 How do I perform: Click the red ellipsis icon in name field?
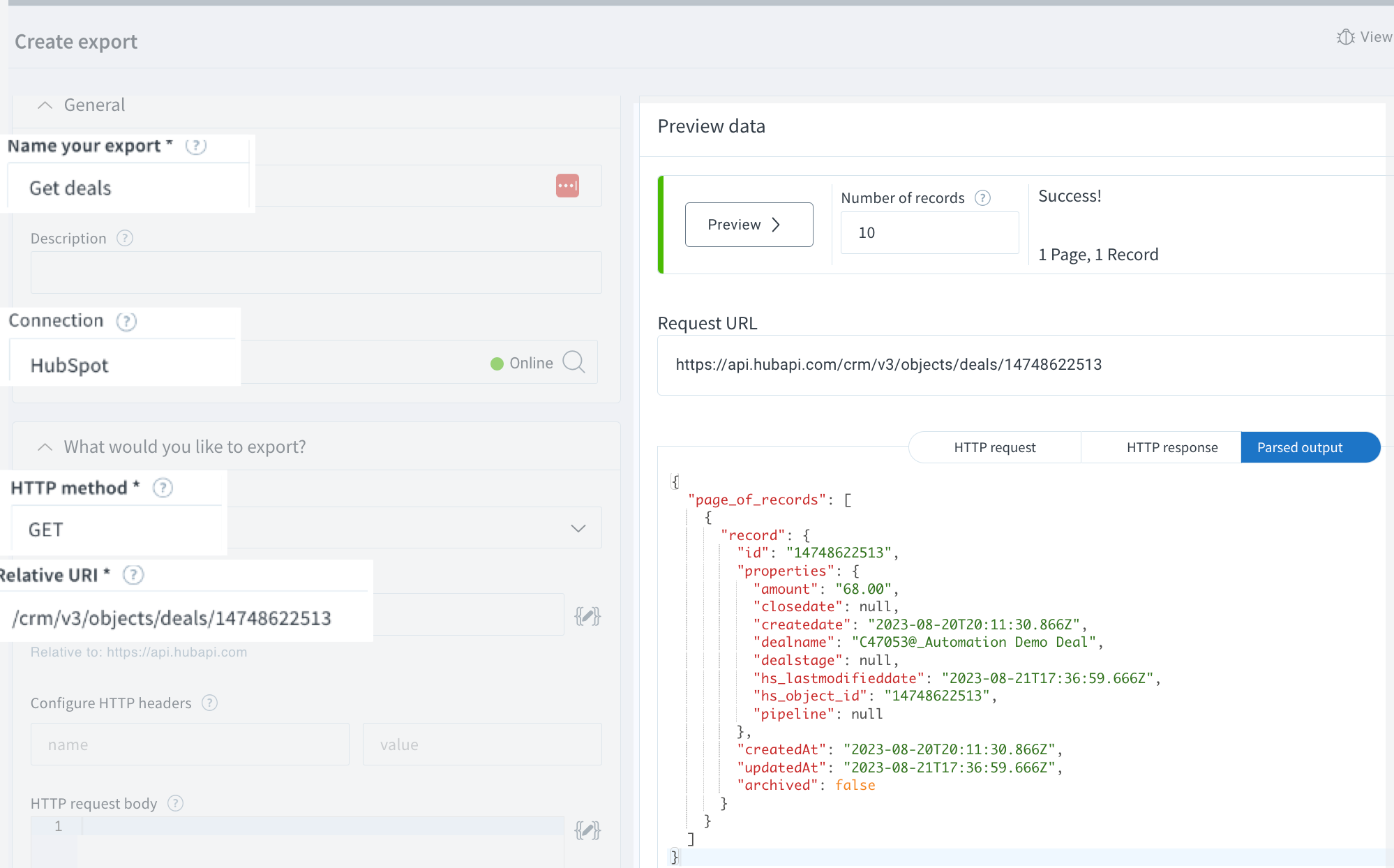click(x=567, y=186)
